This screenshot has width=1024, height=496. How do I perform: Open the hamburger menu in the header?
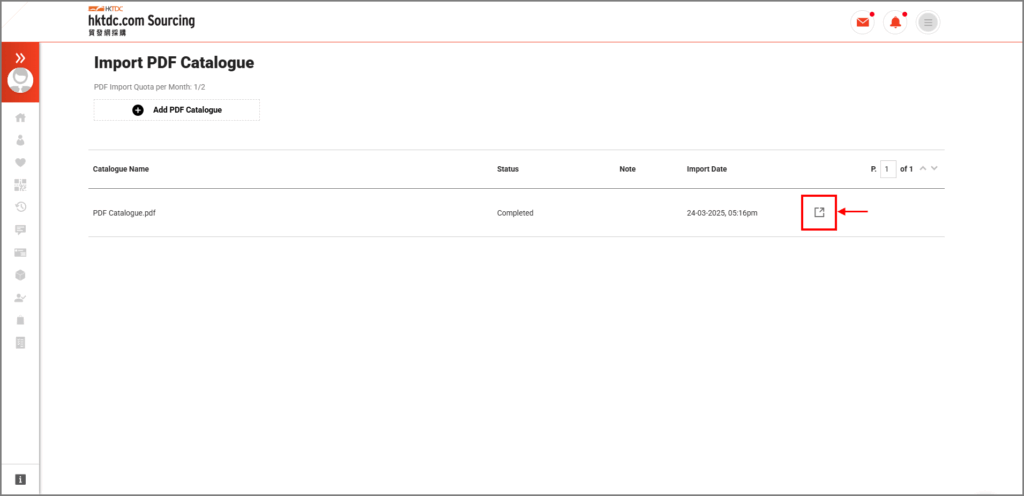928,22
